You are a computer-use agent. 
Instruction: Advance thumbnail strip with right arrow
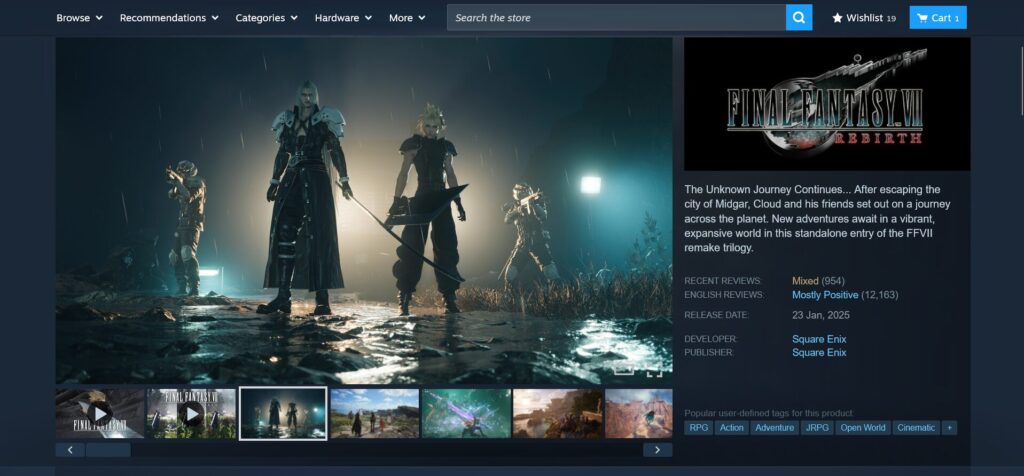tap(658, 450)
